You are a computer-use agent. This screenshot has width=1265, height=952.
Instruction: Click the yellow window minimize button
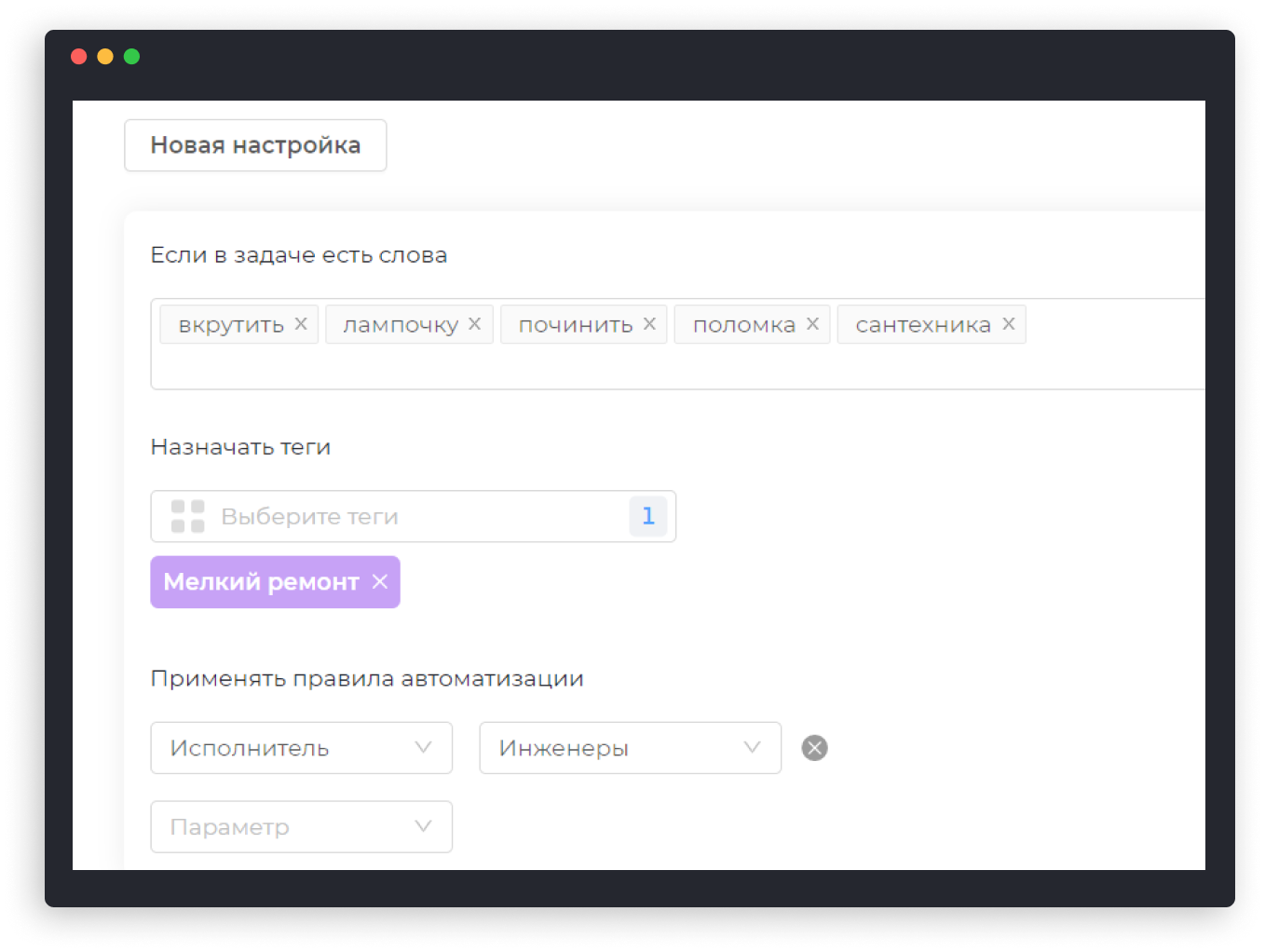tap(105, 57)
